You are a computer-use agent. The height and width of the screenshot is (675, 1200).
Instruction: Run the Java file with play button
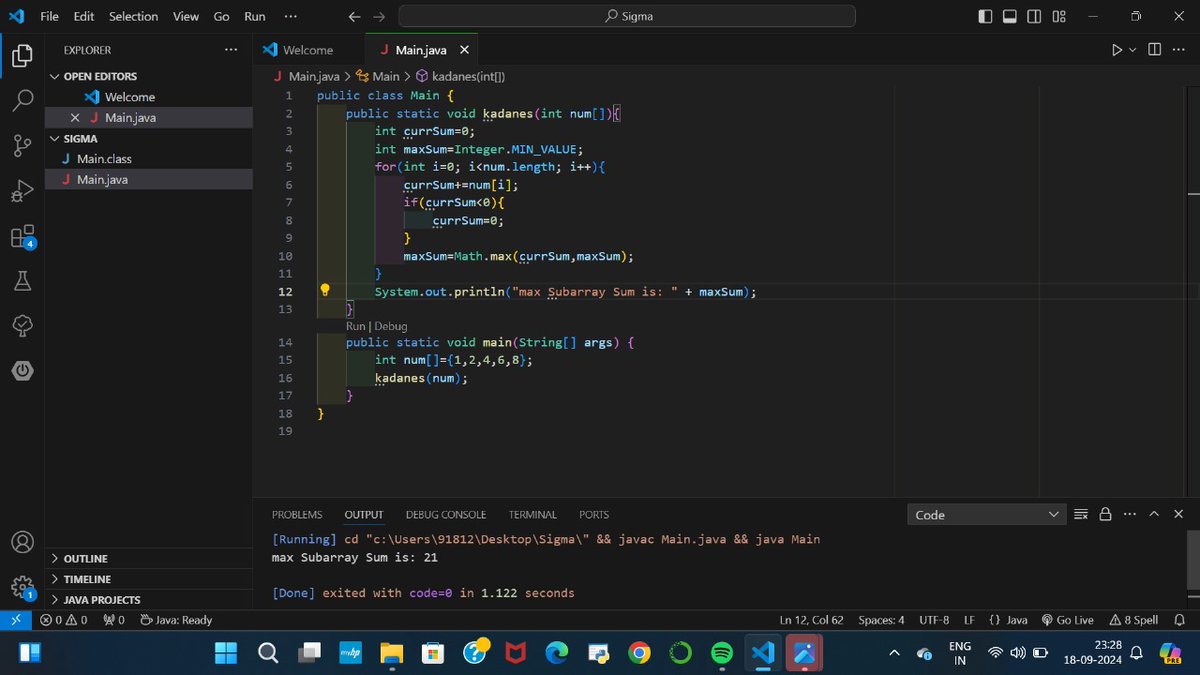[1117, 50]
